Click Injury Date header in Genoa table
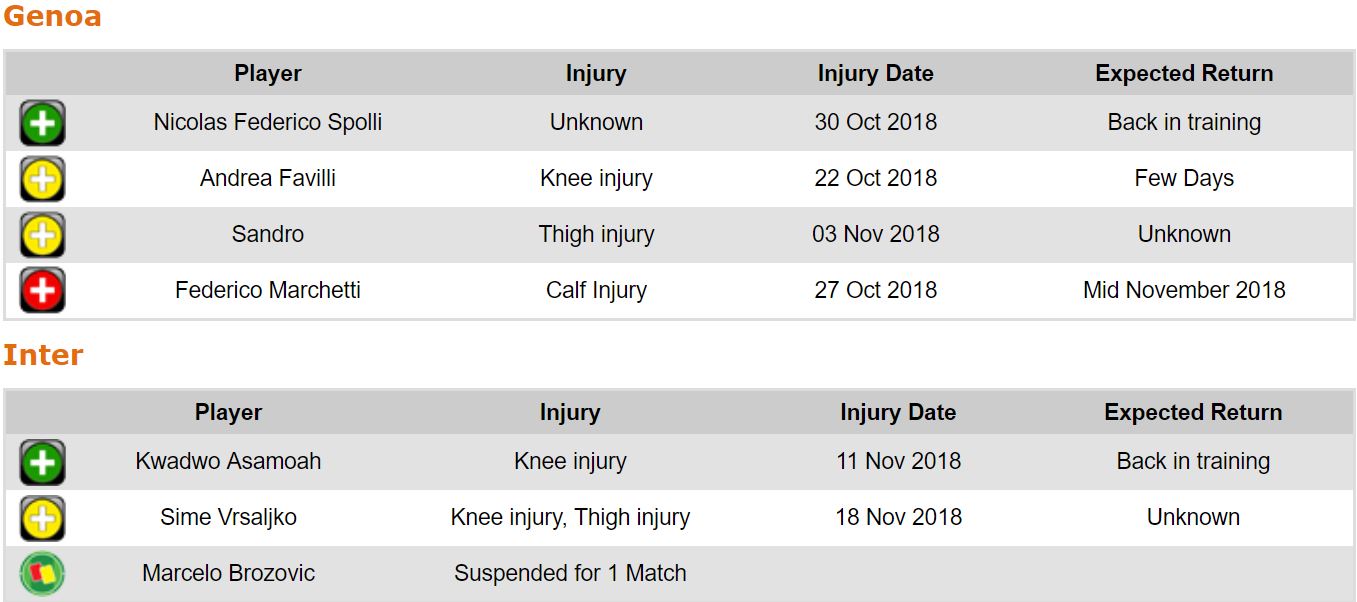 tap(875, 74)
